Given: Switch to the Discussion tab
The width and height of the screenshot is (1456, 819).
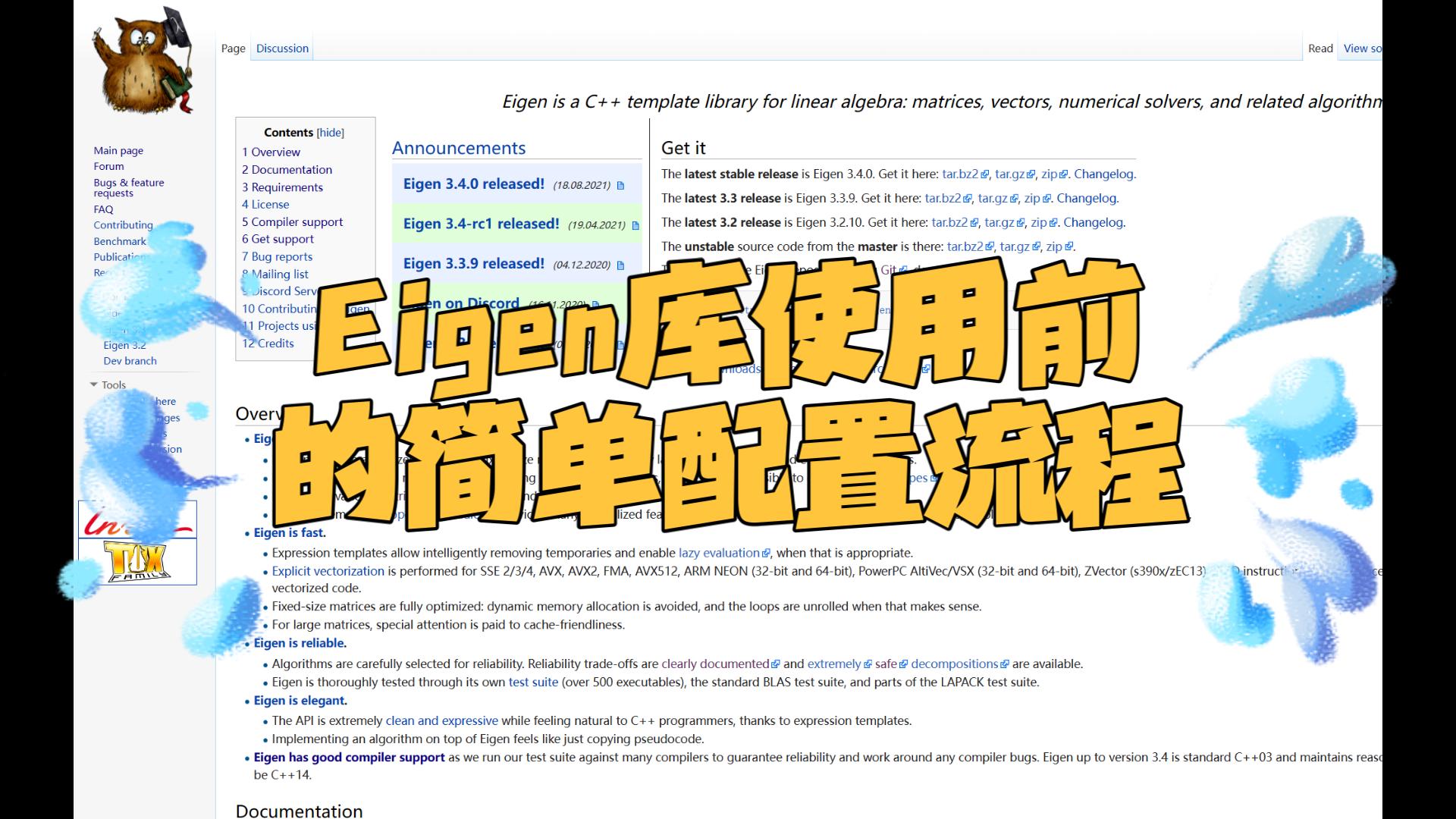Looking at the screenshot, I should [x=282, y=49].
